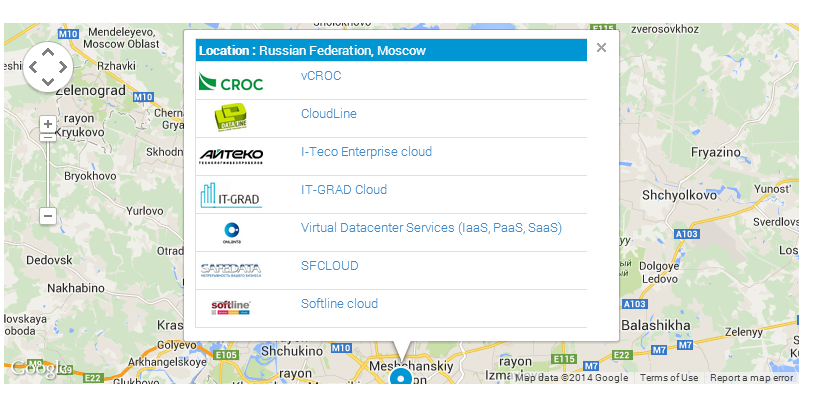The width and height of the screenshot is (821, 399).
Task: Click the Fryazino map label
Action: pos(716,152)
